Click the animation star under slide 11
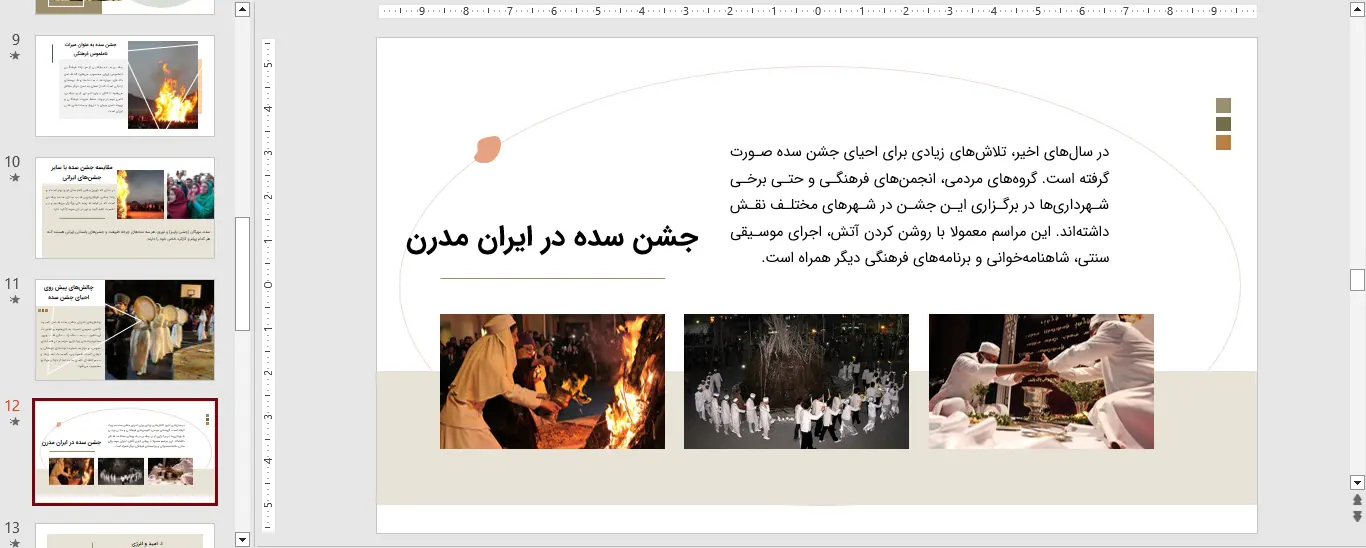Image resolution: width=1366 pixels, height=548 pixels. pos(14,300)
